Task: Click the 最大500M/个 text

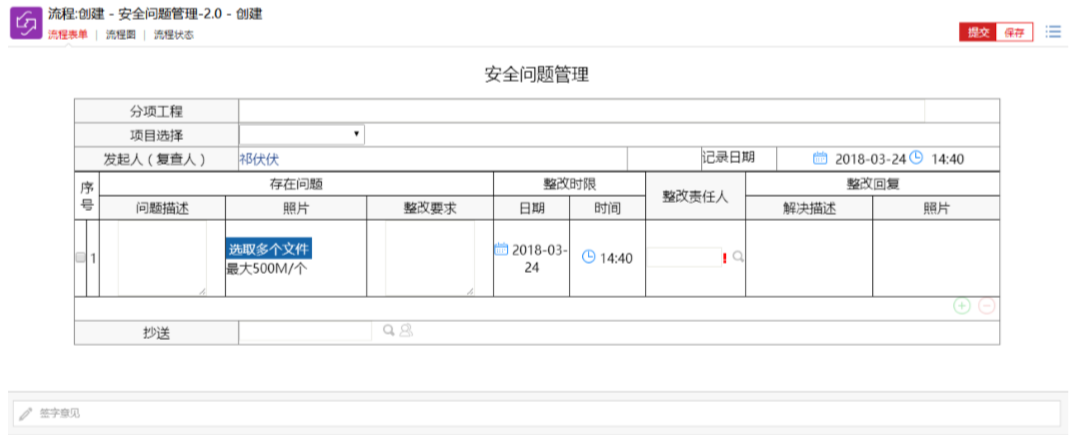Action: coord(265,268)
